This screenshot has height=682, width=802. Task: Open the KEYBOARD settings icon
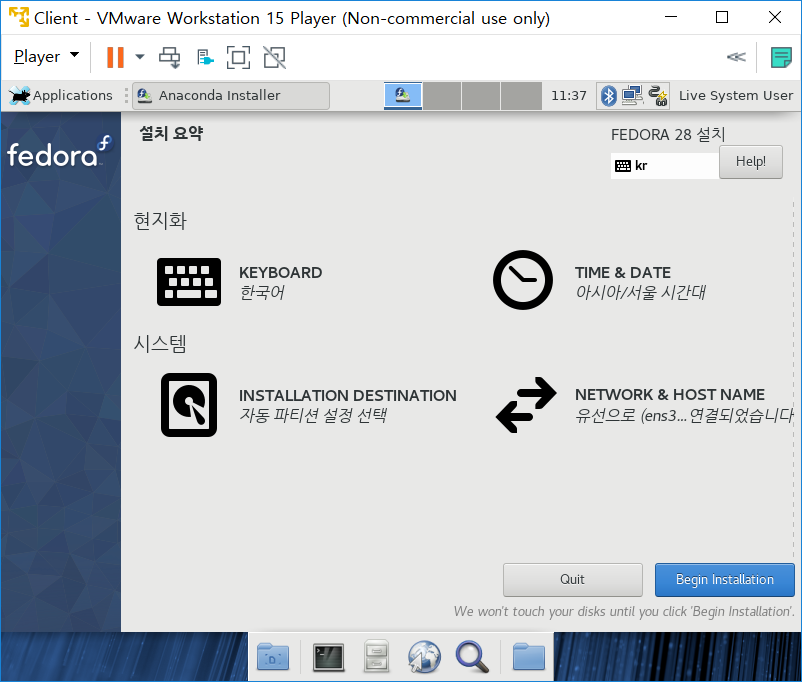pyautogui.click(x=189, y=282)
